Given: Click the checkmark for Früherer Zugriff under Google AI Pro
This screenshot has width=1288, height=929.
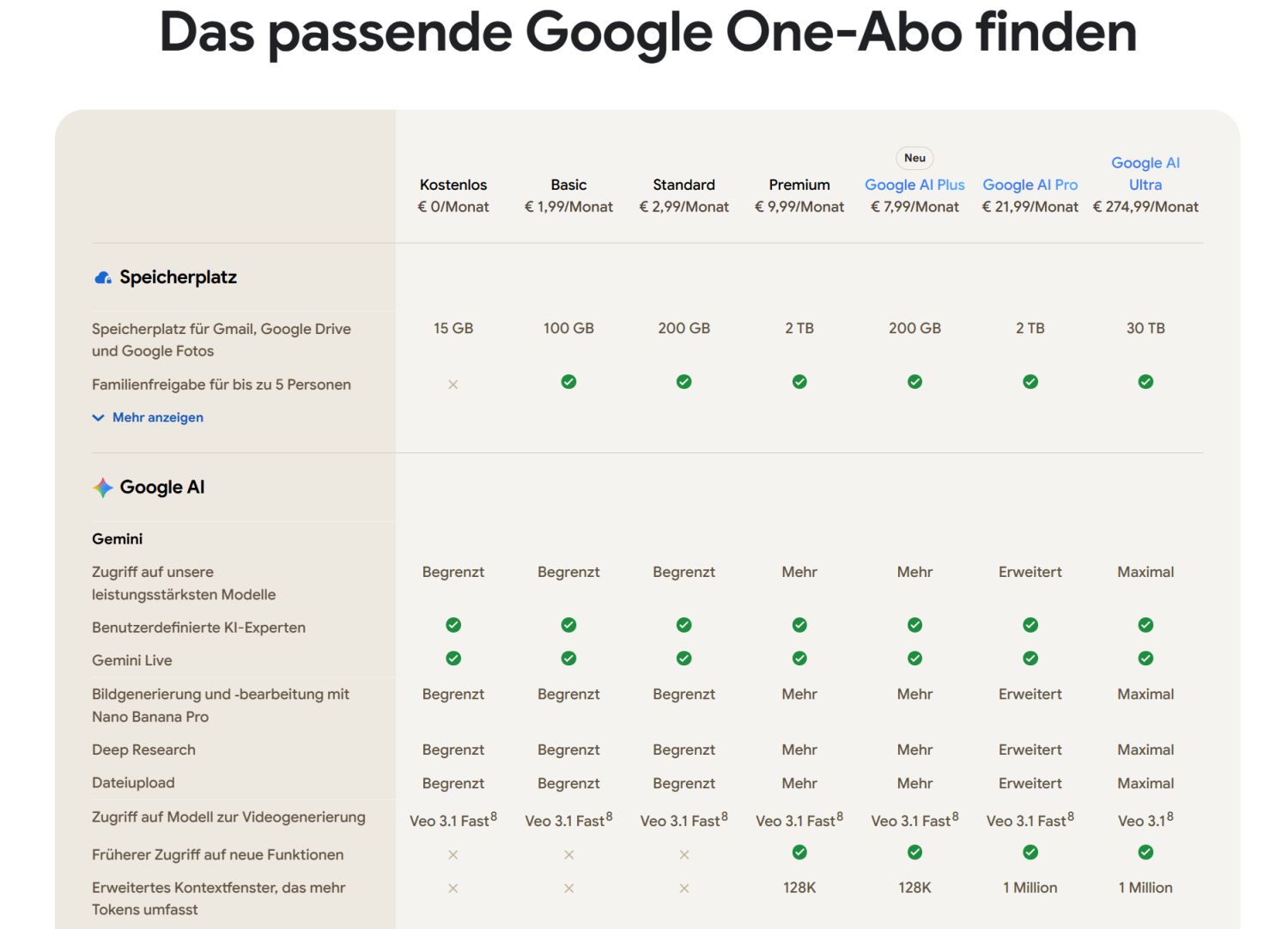Looking at the screenshot, I should pyautogui.click(x=1030, y=852).
